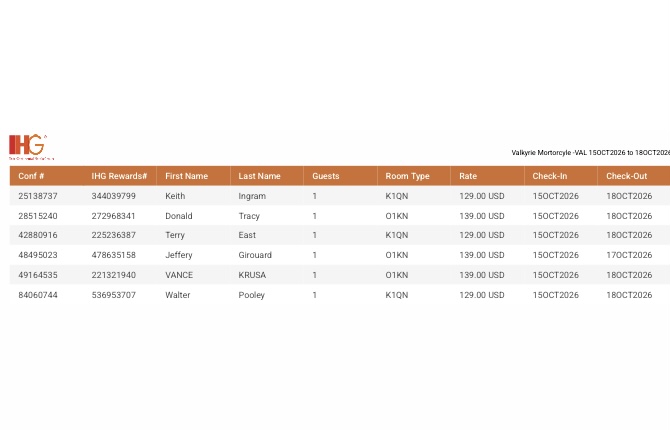670x430 pixels.
Task: Click last name 'Ingram'
Action: coord(252,196)
